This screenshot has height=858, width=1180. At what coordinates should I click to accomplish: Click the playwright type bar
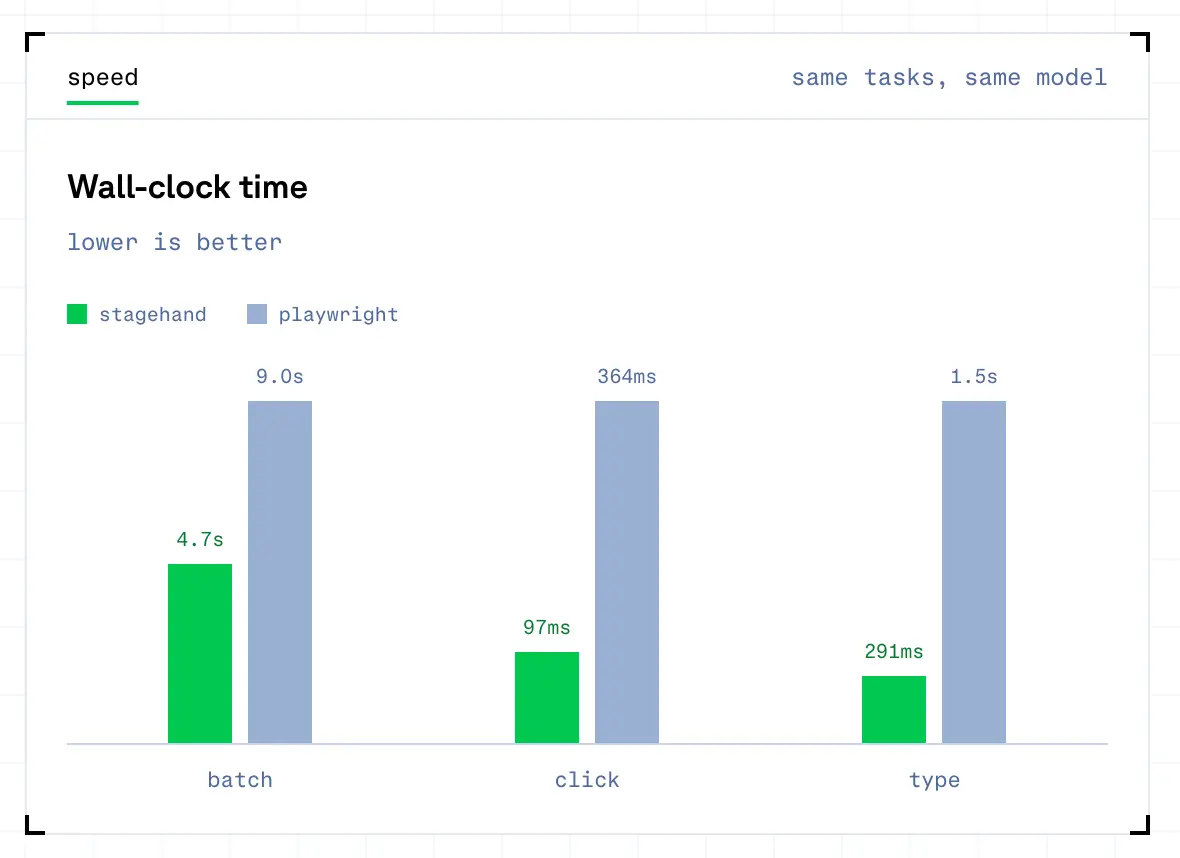pos(974,572)
